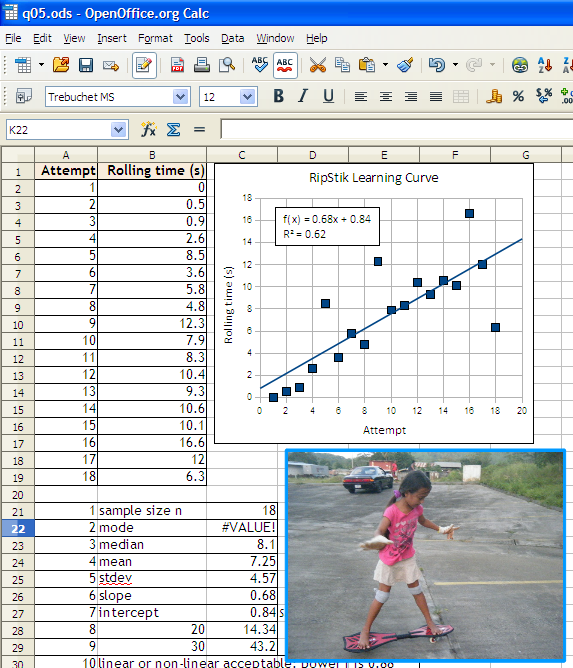Paste with the clipboard icon
Viewport: 573px width, 668px height.
point(367,65)
